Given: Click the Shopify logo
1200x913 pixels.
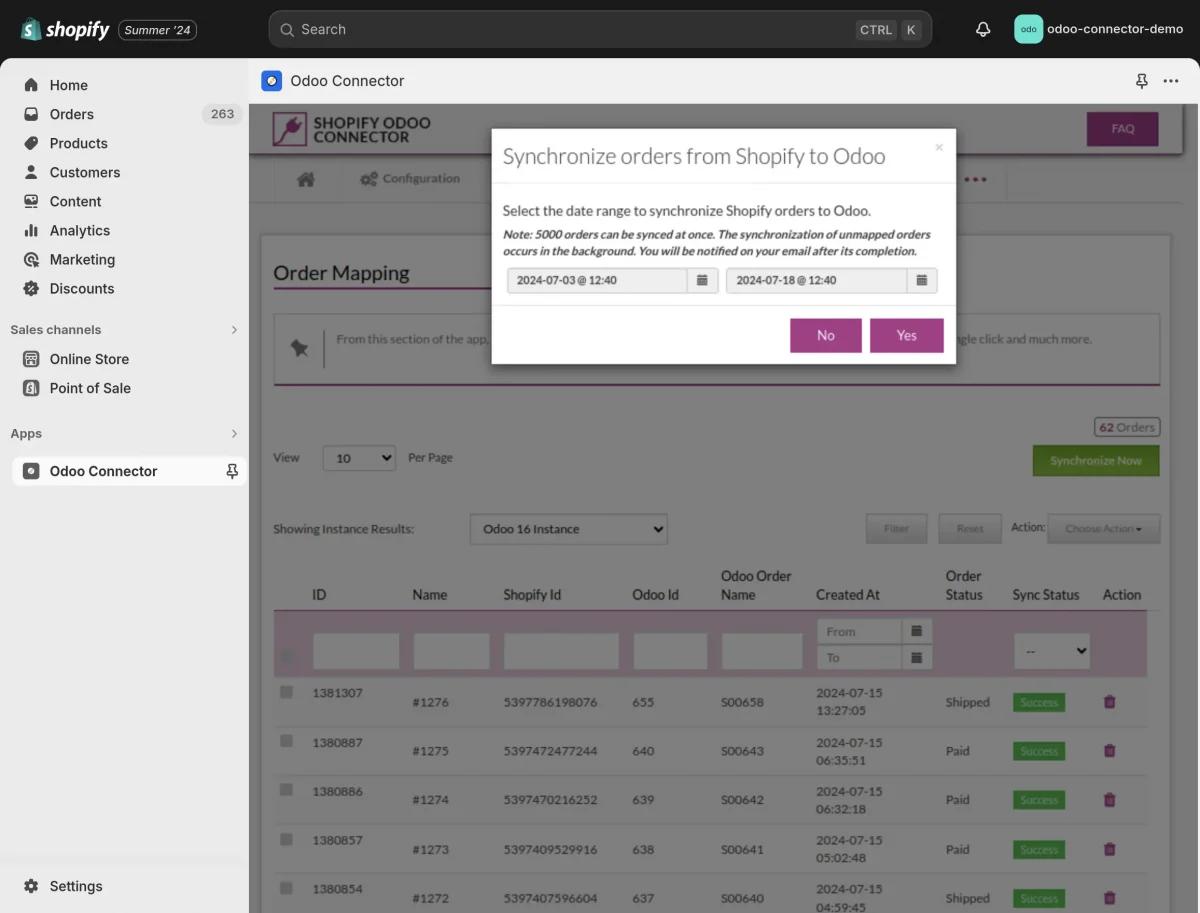Looking at the screenshot, I should point(66,29).
